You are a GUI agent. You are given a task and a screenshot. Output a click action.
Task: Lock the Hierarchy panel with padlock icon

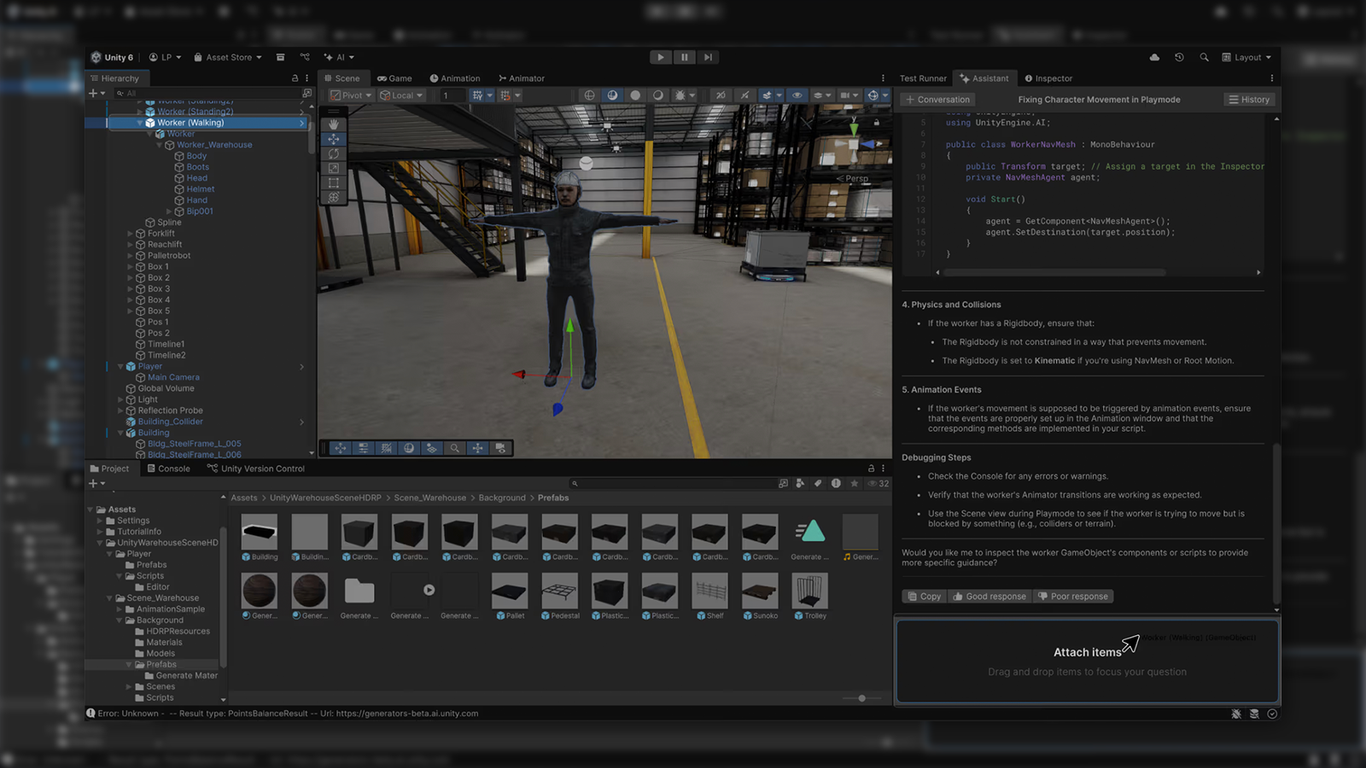tap(294, 78)
